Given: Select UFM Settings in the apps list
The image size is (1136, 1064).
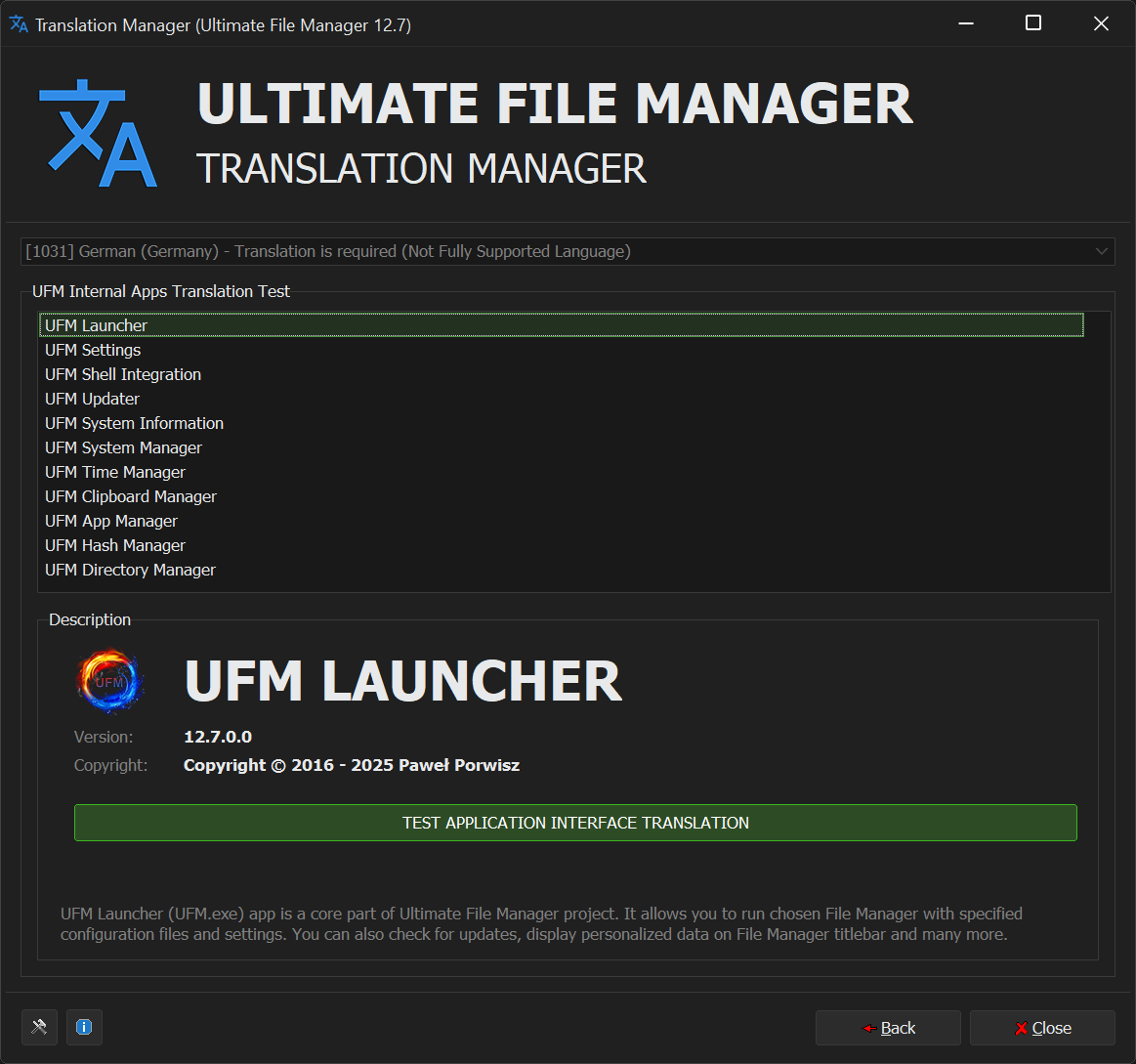Looking at the screenshot, I should (x=93, y=350).
